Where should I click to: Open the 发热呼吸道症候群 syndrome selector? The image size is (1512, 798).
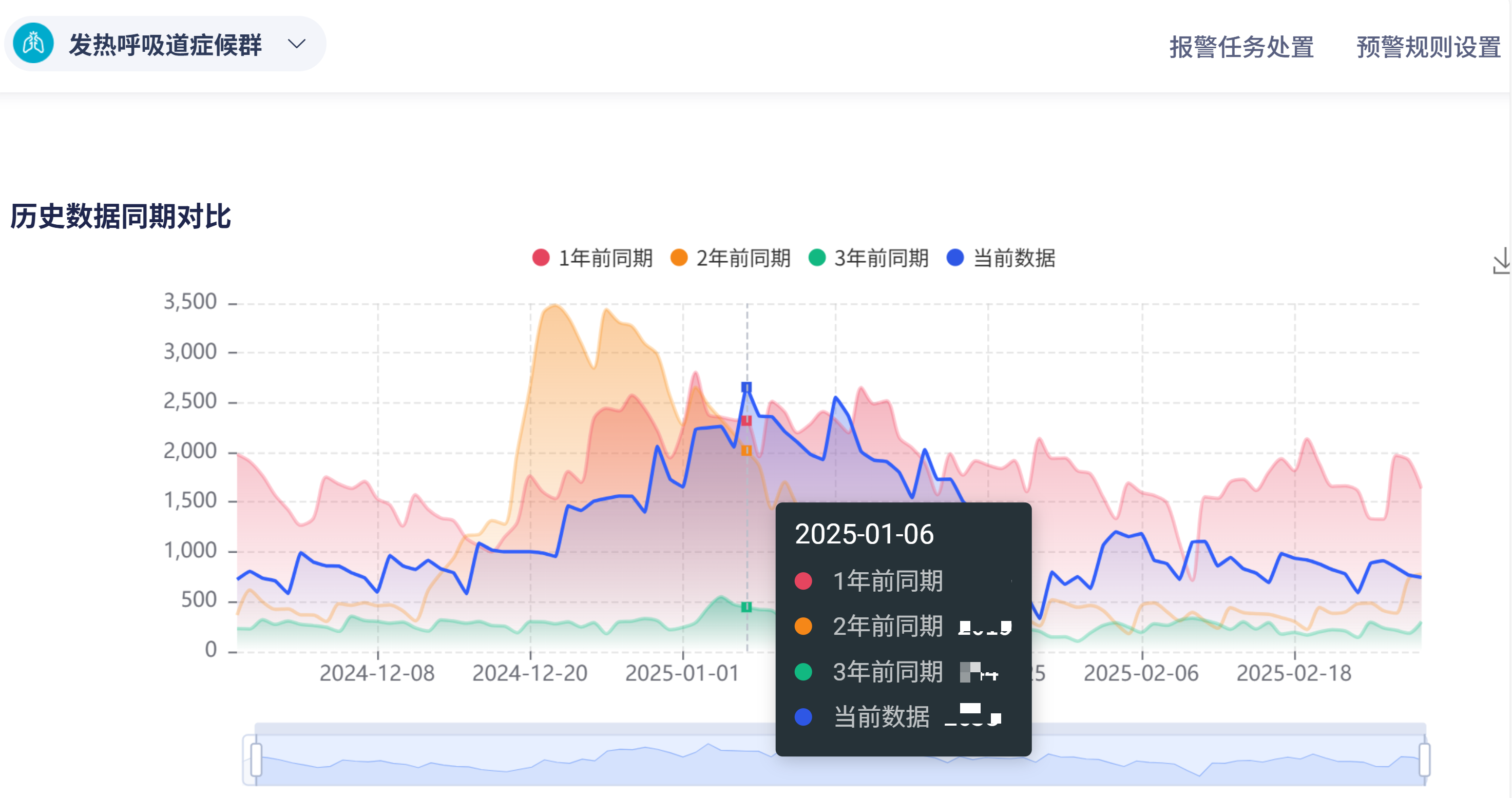click(165, 45)
